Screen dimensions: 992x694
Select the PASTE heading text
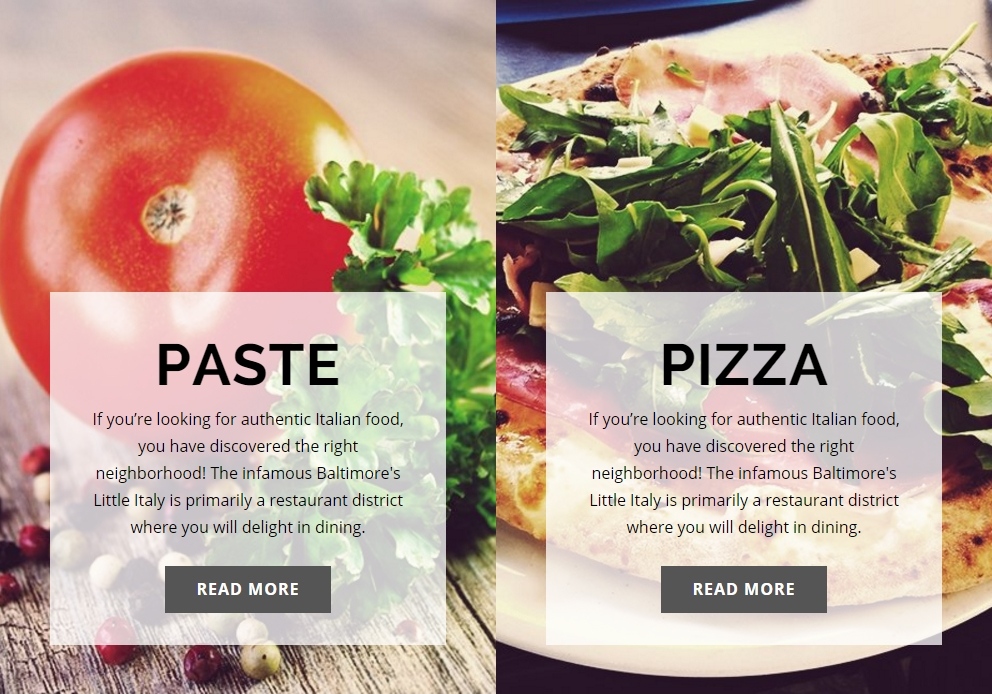click(x=248, y=364)
